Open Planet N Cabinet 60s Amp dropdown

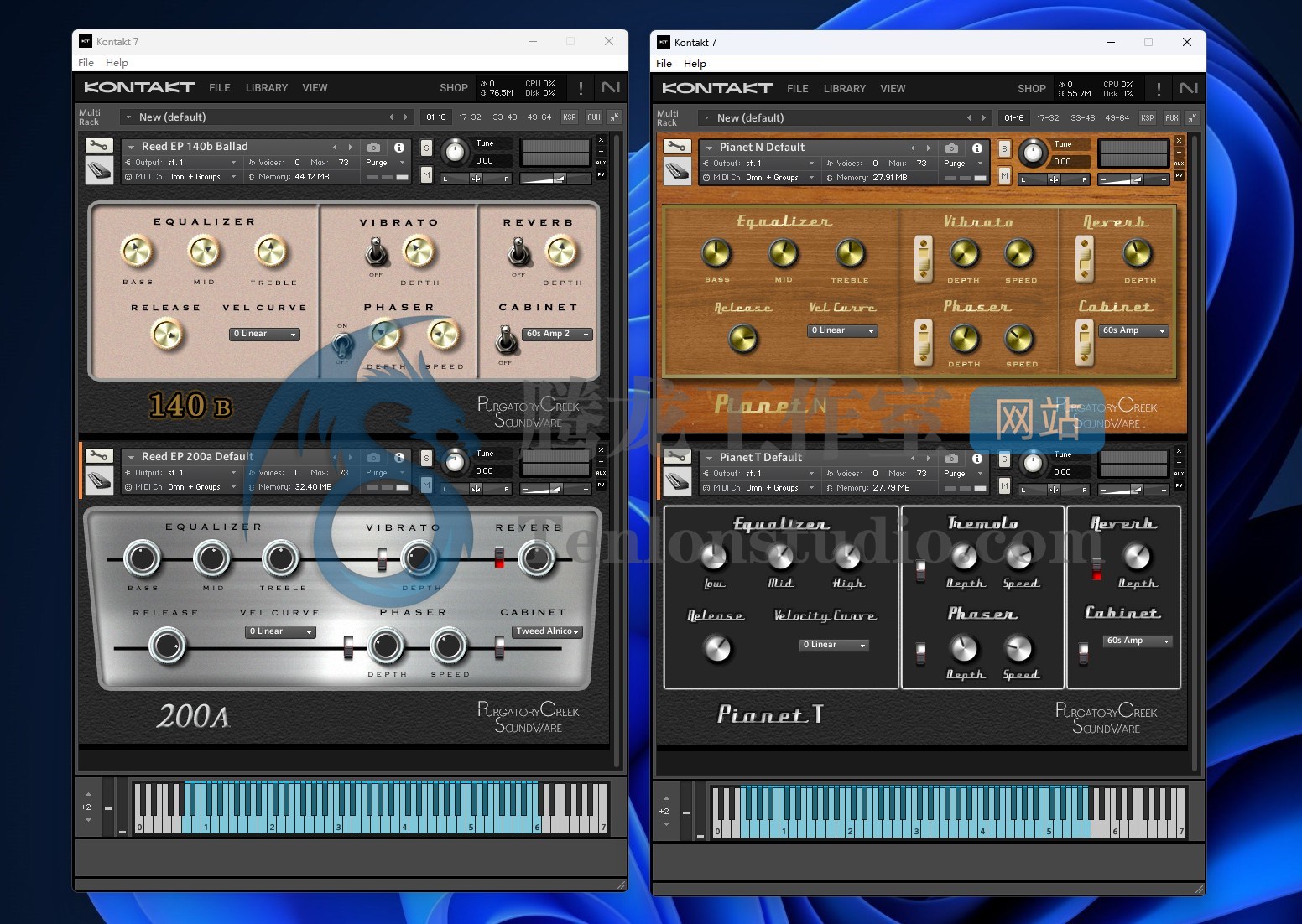(x=1134, y=330)
